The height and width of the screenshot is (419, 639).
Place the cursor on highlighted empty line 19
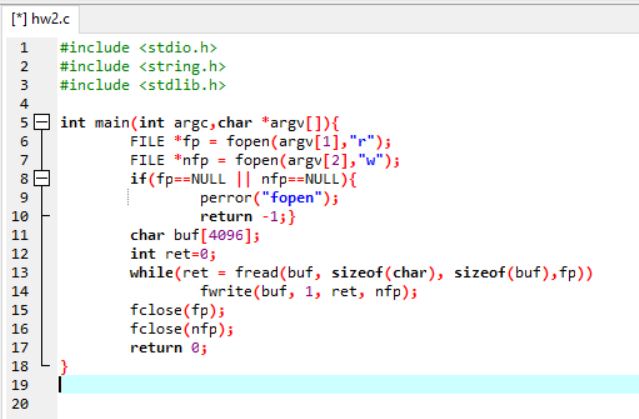(x=348, y=384)
